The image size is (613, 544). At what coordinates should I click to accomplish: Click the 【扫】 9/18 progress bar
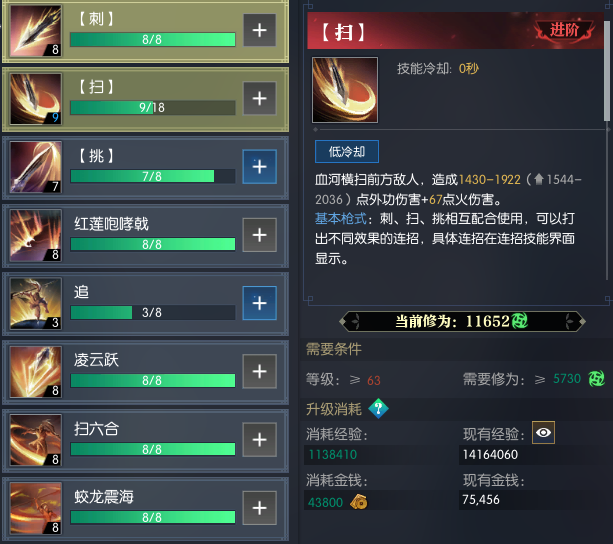(x=153, y=107)
